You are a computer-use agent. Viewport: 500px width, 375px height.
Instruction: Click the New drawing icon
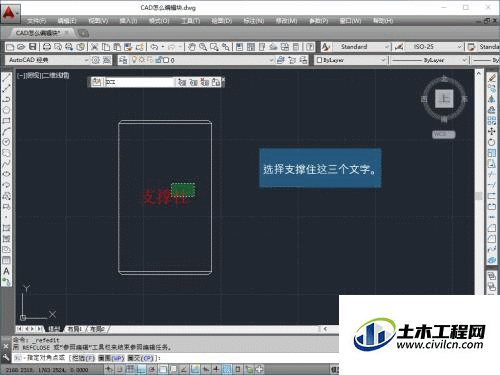click(10, 47)
